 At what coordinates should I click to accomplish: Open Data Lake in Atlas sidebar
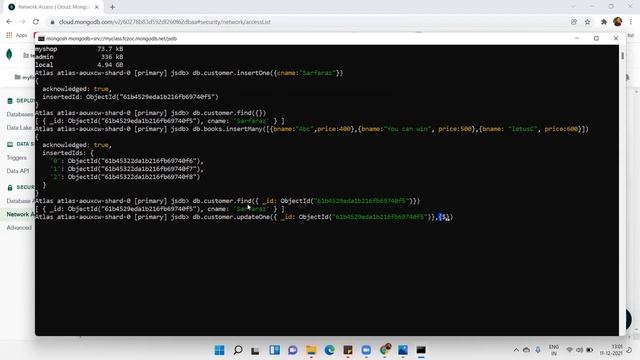19,128
